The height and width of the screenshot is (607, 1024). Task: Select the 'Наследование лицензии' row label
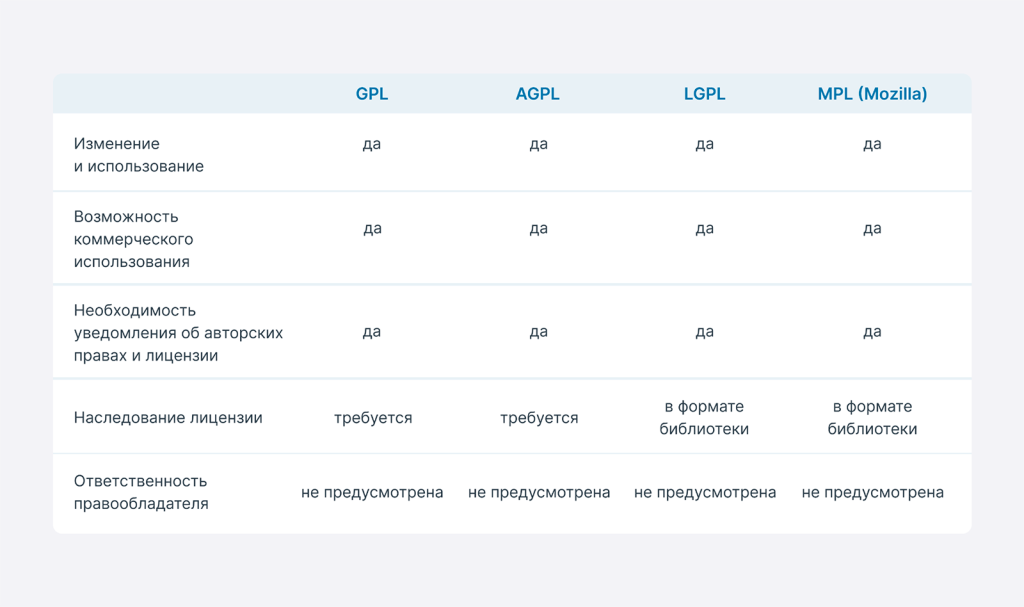(x=168, y=418)
